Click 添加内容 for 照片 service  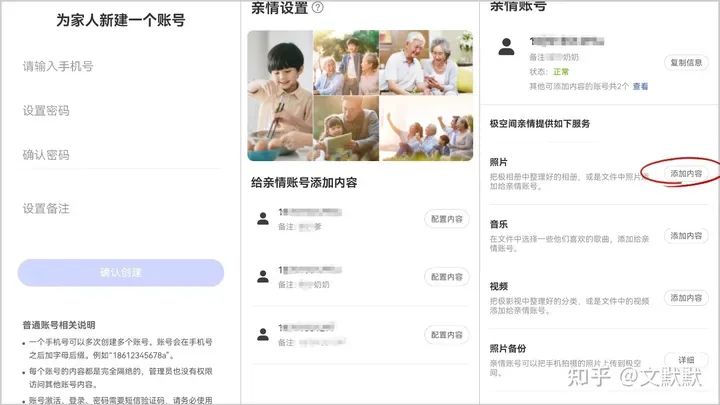[x=686, y=174]
